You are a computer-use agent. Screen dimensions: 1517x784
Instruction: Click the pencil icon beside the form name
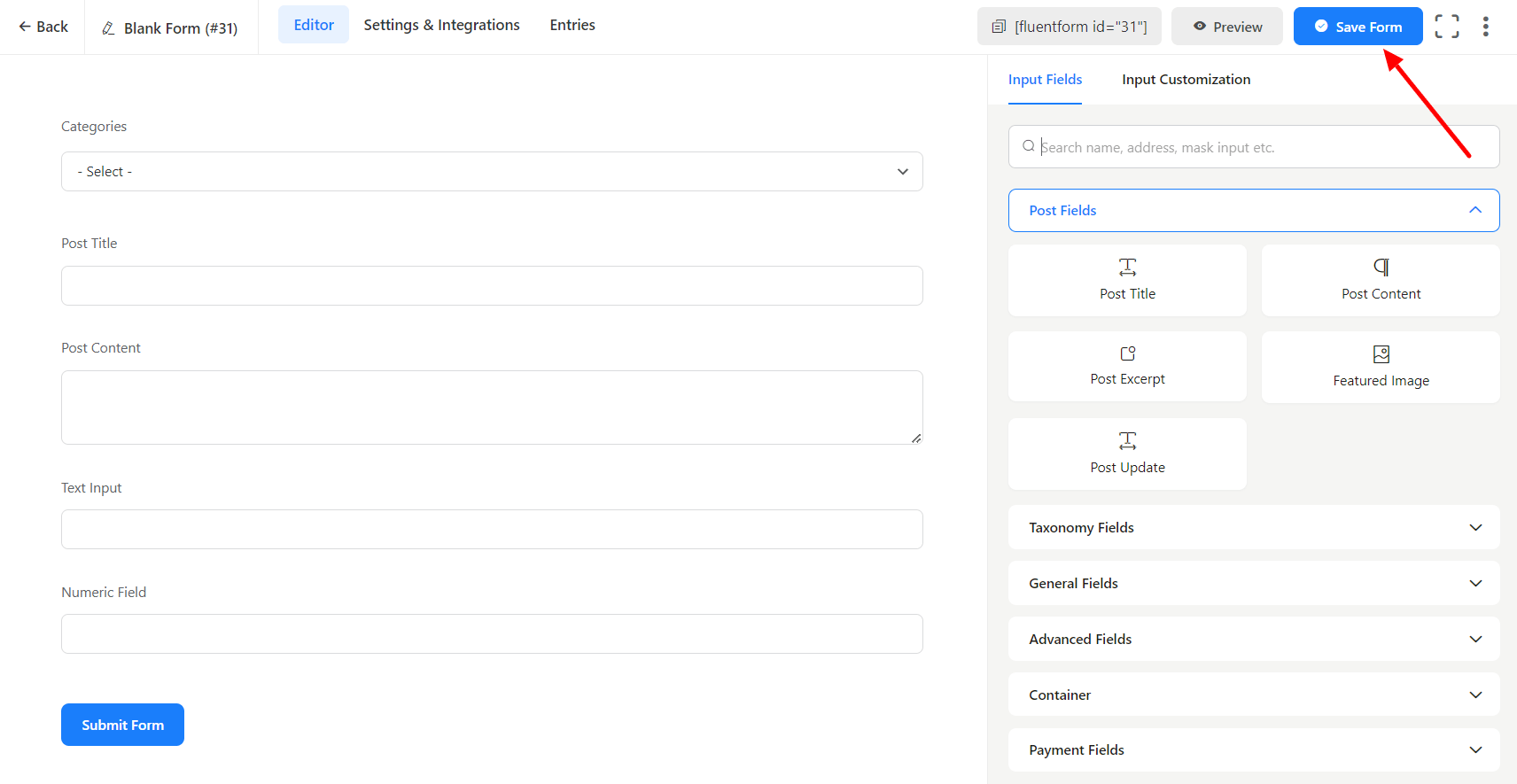(108, 28)
